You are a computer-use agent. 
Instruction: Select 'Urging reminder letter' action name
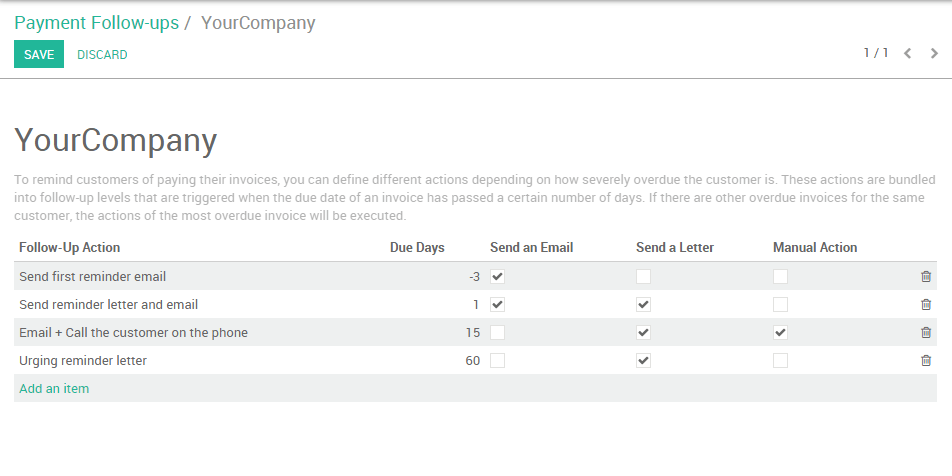click(x=83, y=361)
